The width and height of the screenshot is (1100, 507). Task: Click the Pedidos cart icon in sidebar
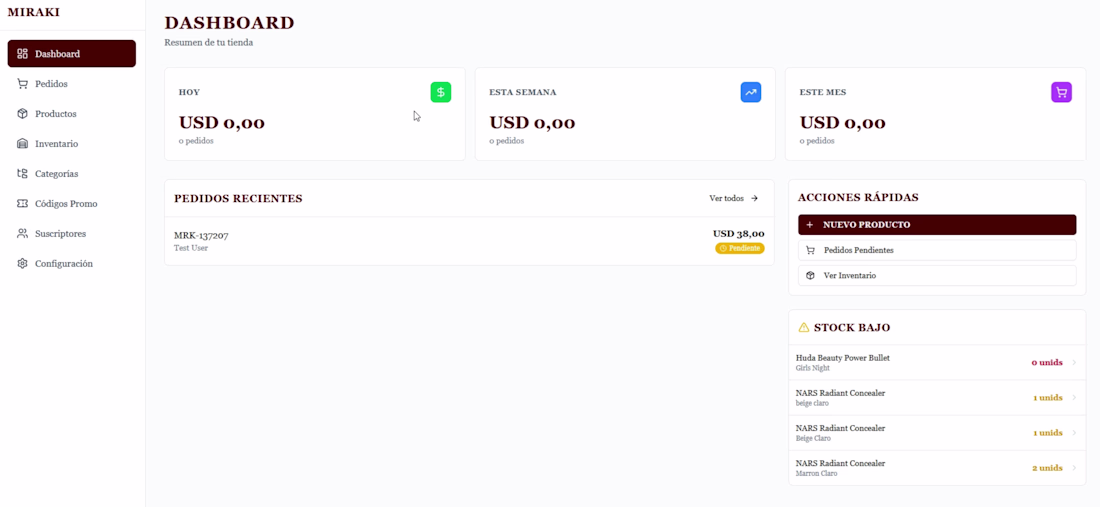tap(23, 84)
